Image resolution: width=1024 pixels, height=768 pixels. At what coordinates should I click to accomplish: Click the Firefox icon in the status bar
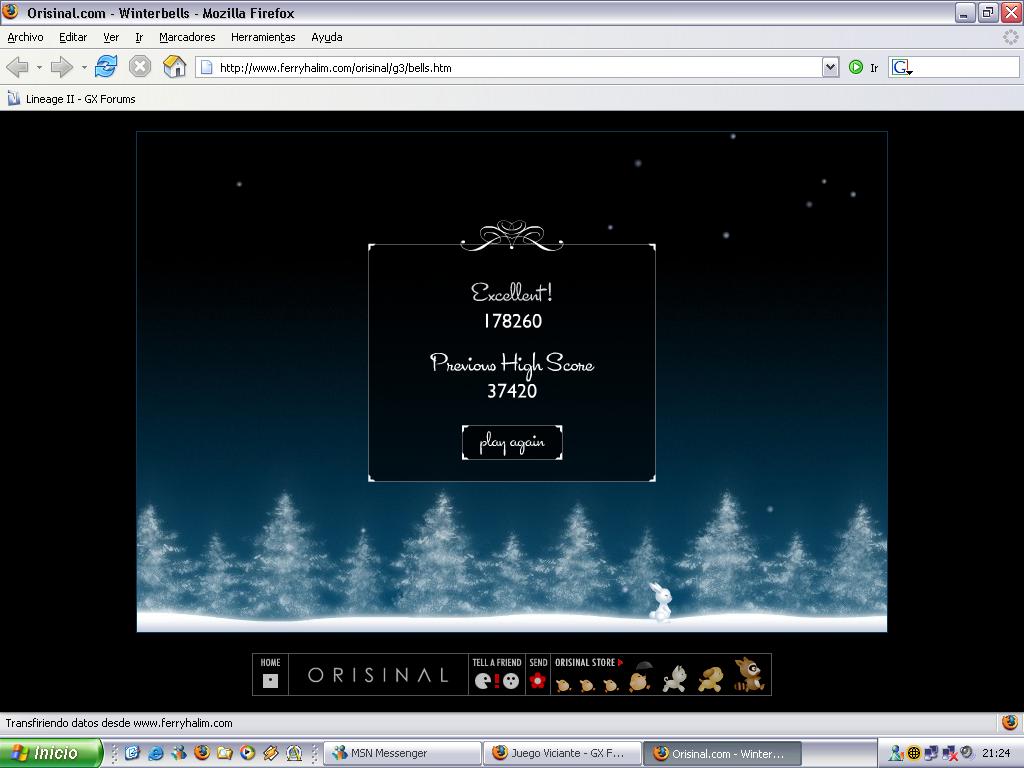pos(1010,722)
